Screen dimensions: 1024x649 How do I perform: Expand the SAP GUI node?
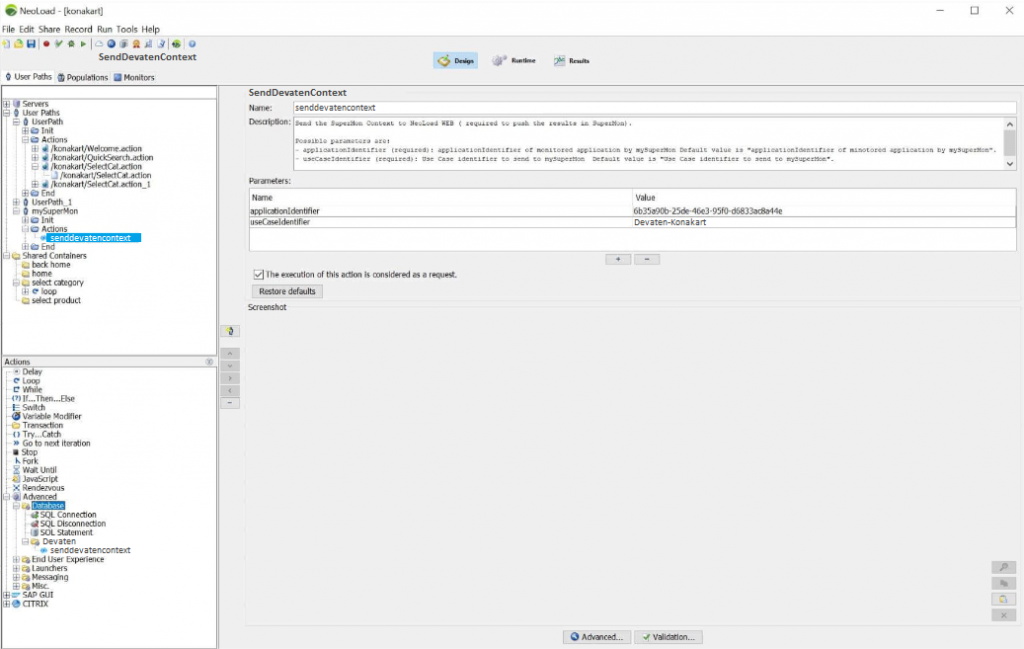pyautogui.click(x=7, y=595)
